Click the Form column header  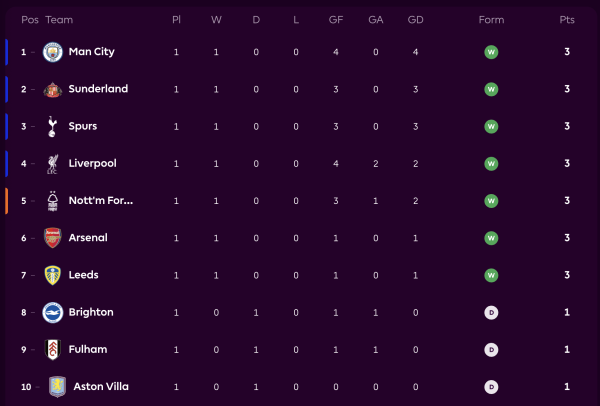(x=491, y=20)
